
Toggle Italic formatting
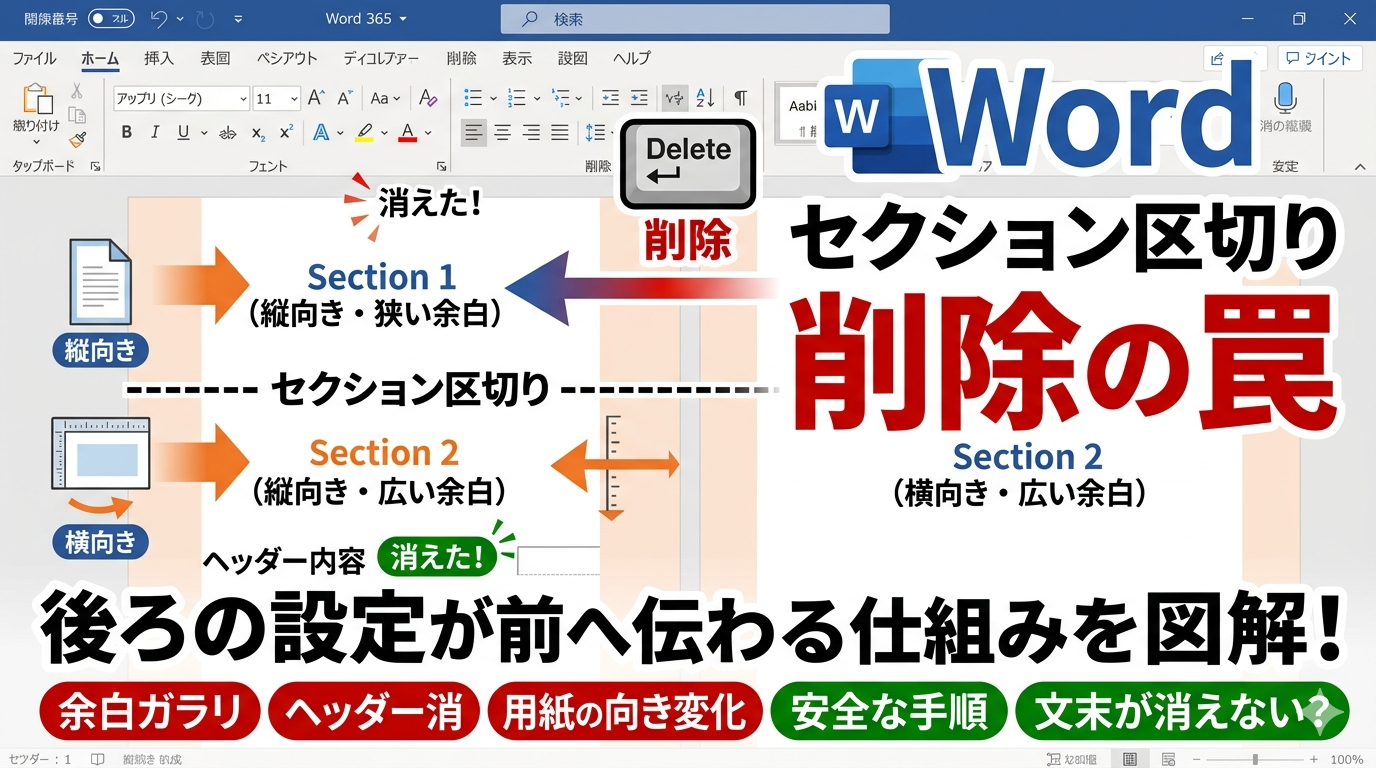(x=155, y=132)
